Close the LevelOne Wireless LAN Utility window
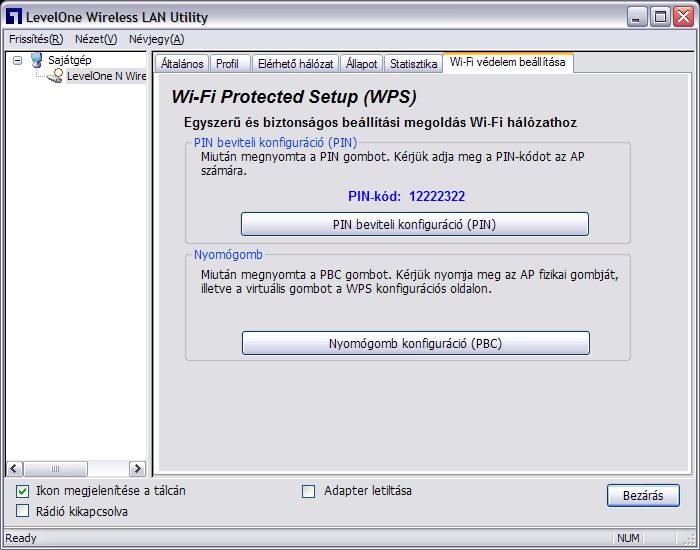 click(x=683, y=17)
